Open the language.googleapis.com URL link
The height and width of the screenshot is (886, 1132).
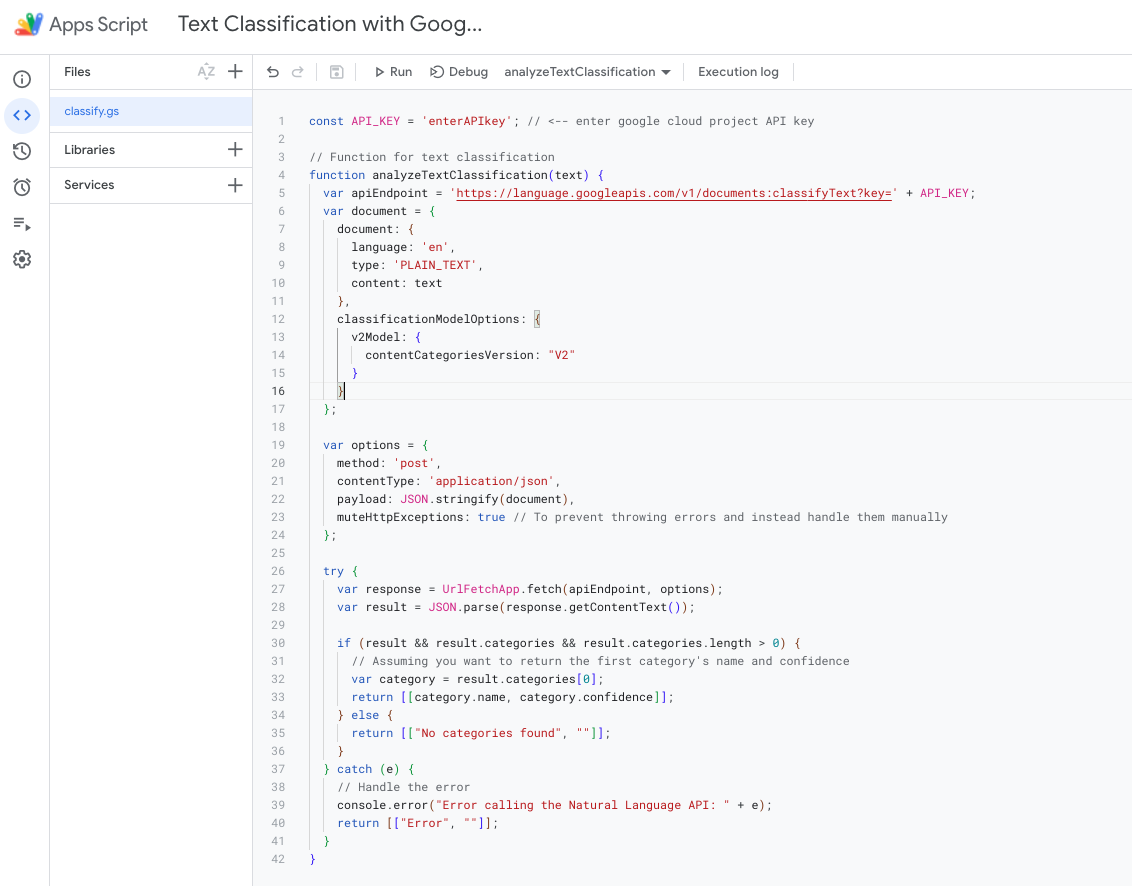[674, 193]
